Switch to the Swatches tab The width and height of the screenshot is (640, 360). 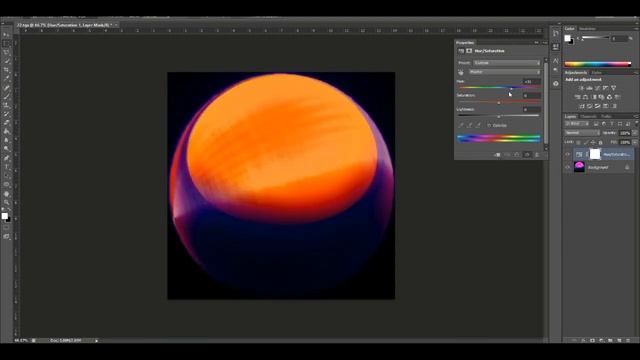pos(587,29)
